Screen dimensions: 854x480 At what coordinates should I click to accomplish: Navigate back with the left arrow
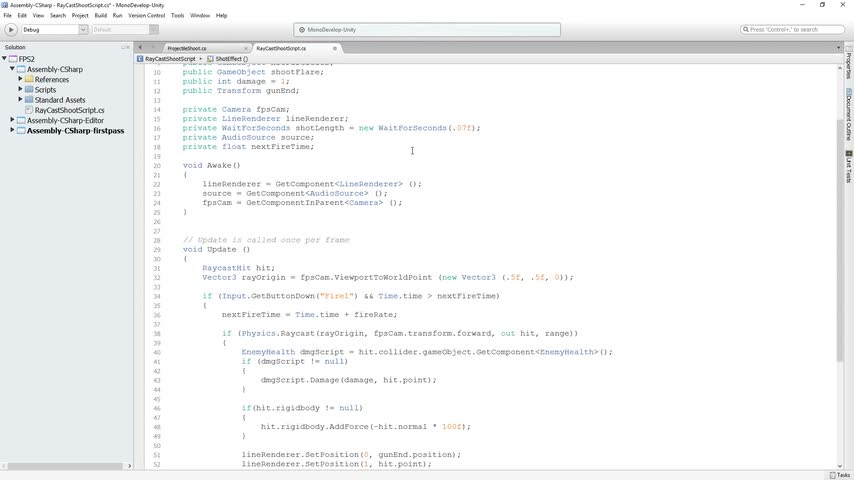pyautogui.click(x=140, y=48)
